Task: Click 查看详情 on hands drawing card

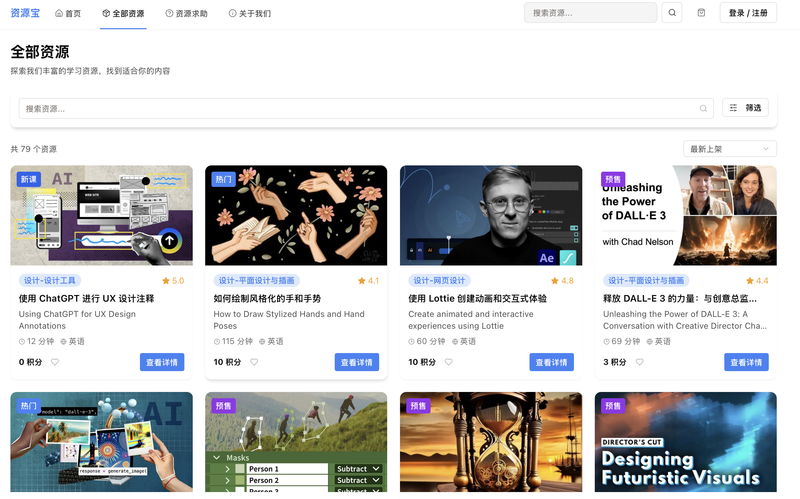Action: pos(357,362)
